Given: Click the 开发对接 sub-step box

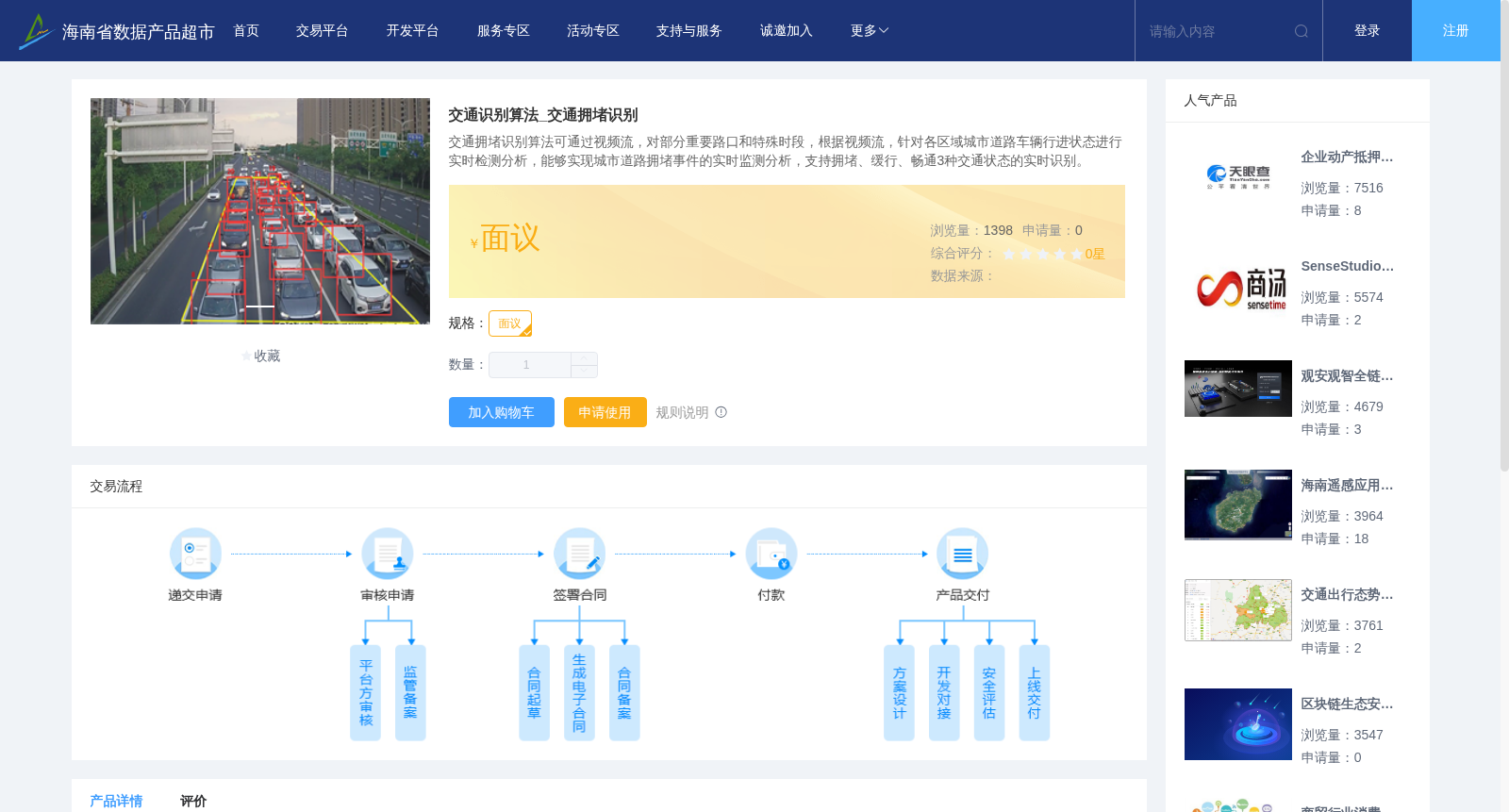Looking at the screenshot, I should coord(944,693).
